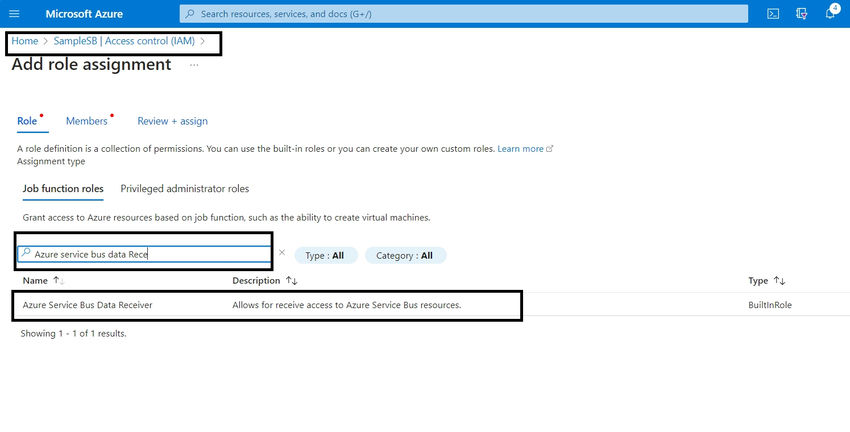
Task: Sort roles by the Name column
Action: pyautogui.click(x=43, y=281)
